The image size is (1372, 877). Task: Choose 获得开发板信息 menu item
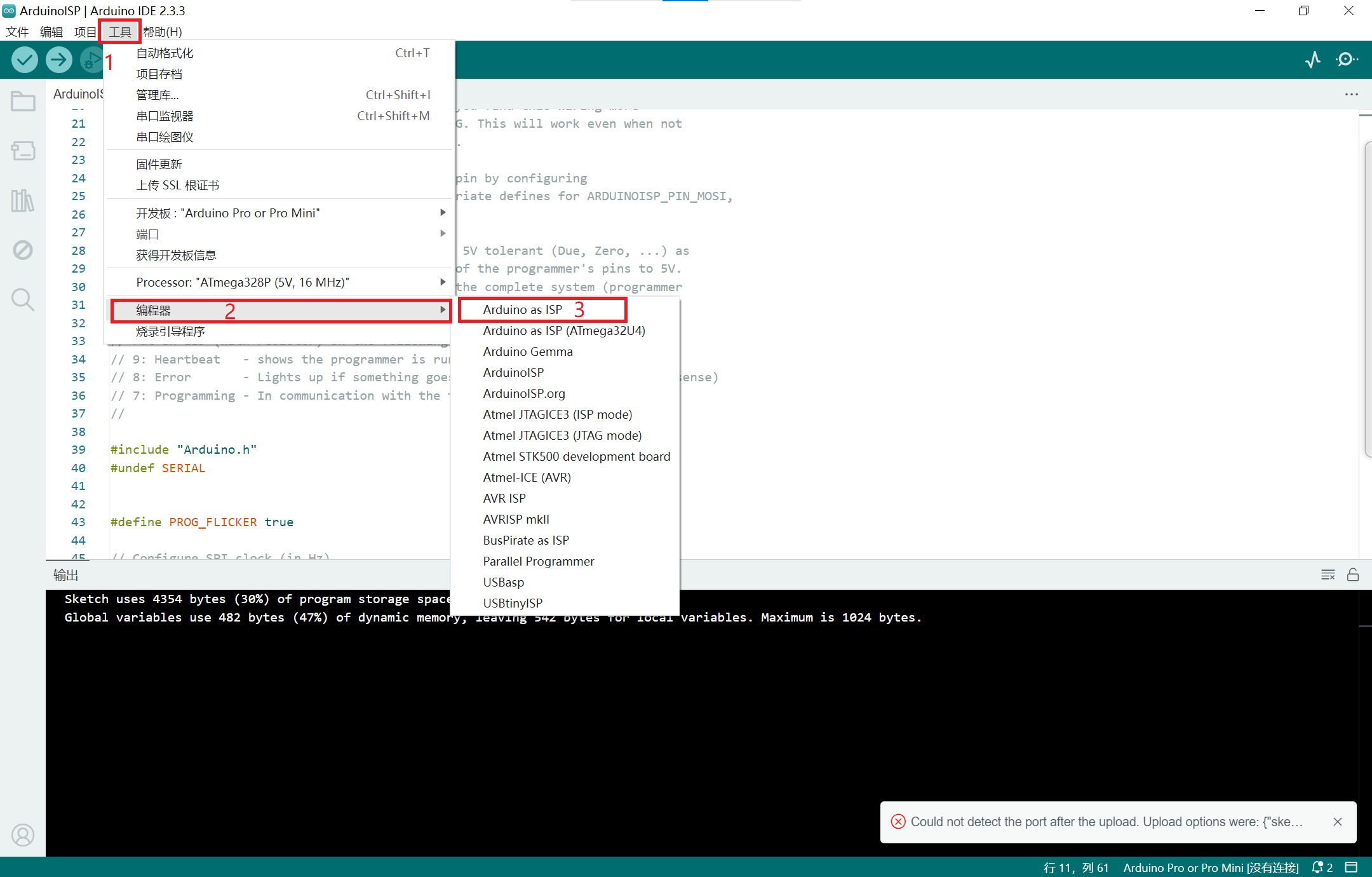[x=280, y=255]
